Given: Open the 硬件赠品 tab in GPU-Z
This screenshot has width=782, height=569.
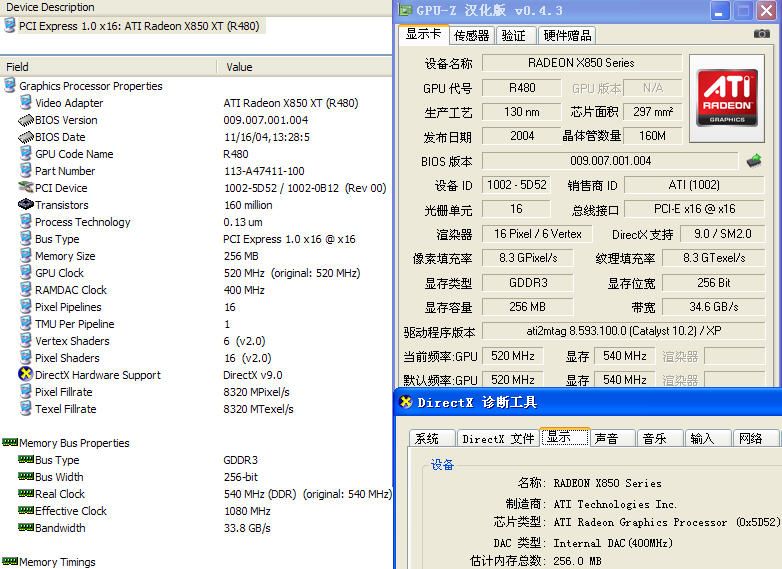Looking at the screenshot, I should [x=567, y=36].
